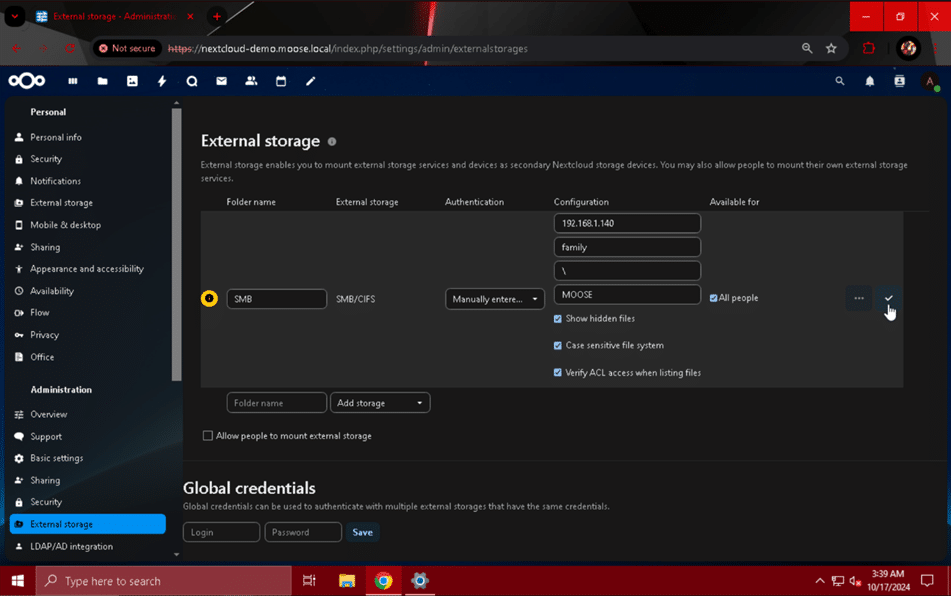The width and height of the screenshot is (951, 596).
Task: Click the empty Folder name field
Action: tap(277, 403)
